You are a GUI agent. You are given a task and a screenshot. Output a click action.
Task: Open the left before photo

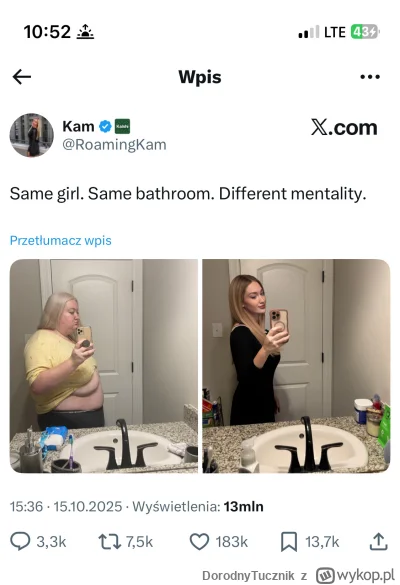[104, 366]
